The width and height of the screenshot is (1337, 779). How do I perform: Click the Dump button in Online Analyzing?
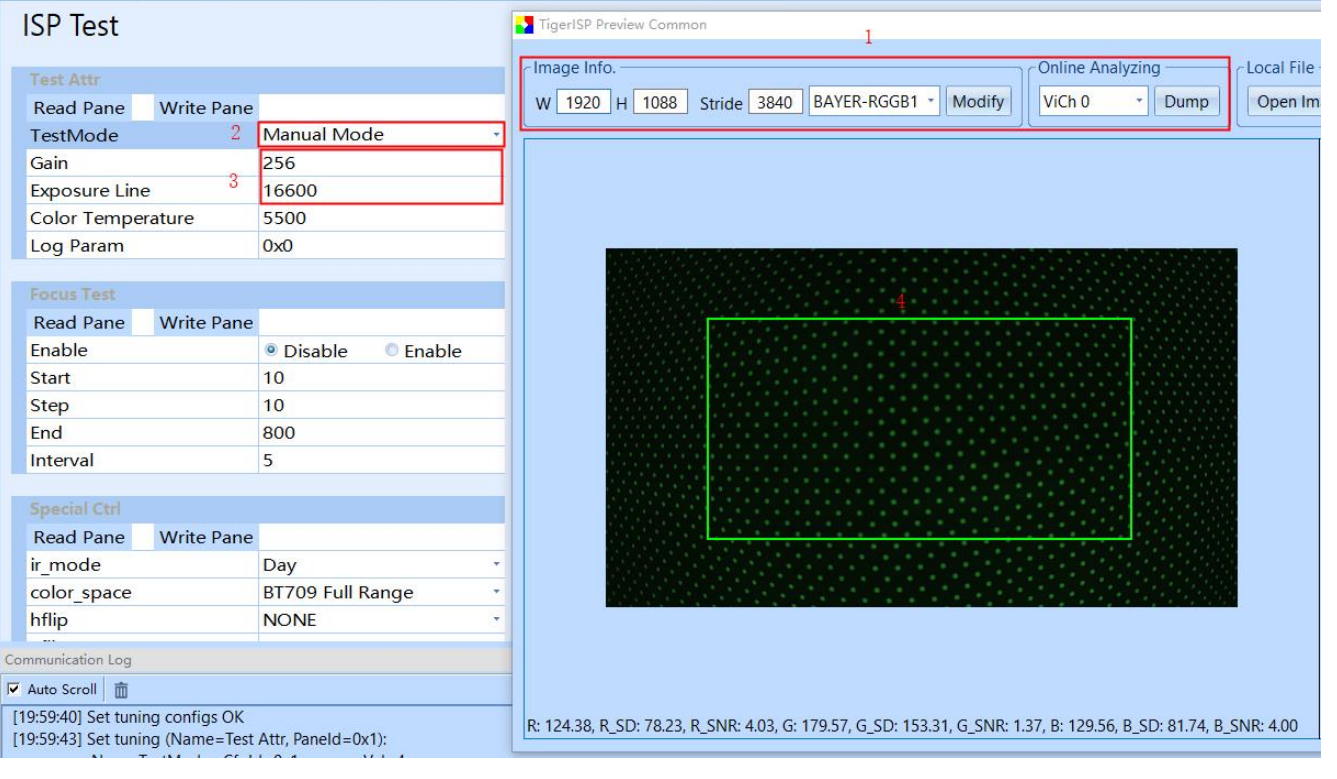(x=1186, y=101)
